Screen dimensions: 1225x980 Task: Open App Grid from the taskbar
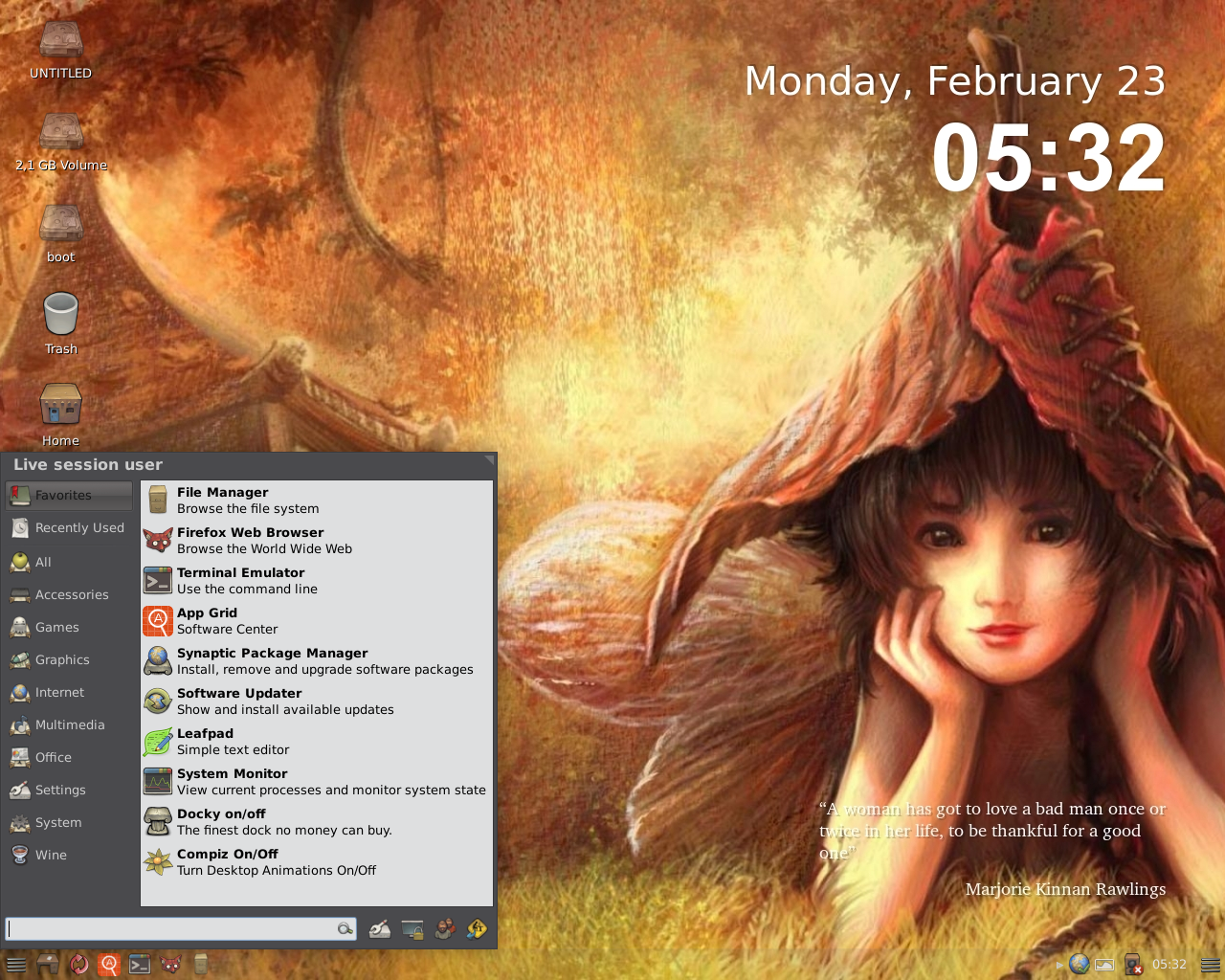tap(109, 965)
